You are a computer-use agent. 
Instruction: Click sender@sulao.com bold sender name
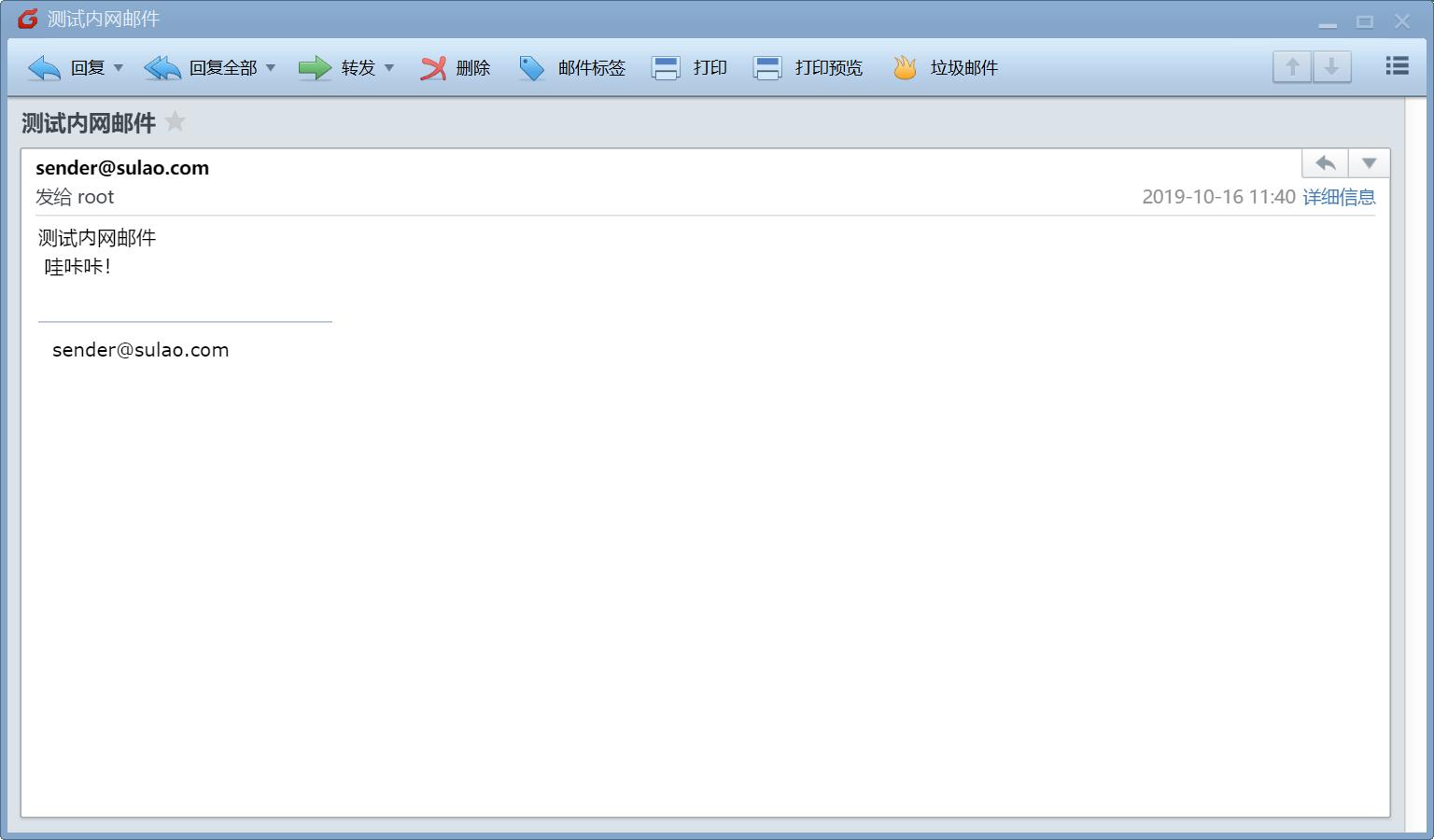click(x=122, y=168)
